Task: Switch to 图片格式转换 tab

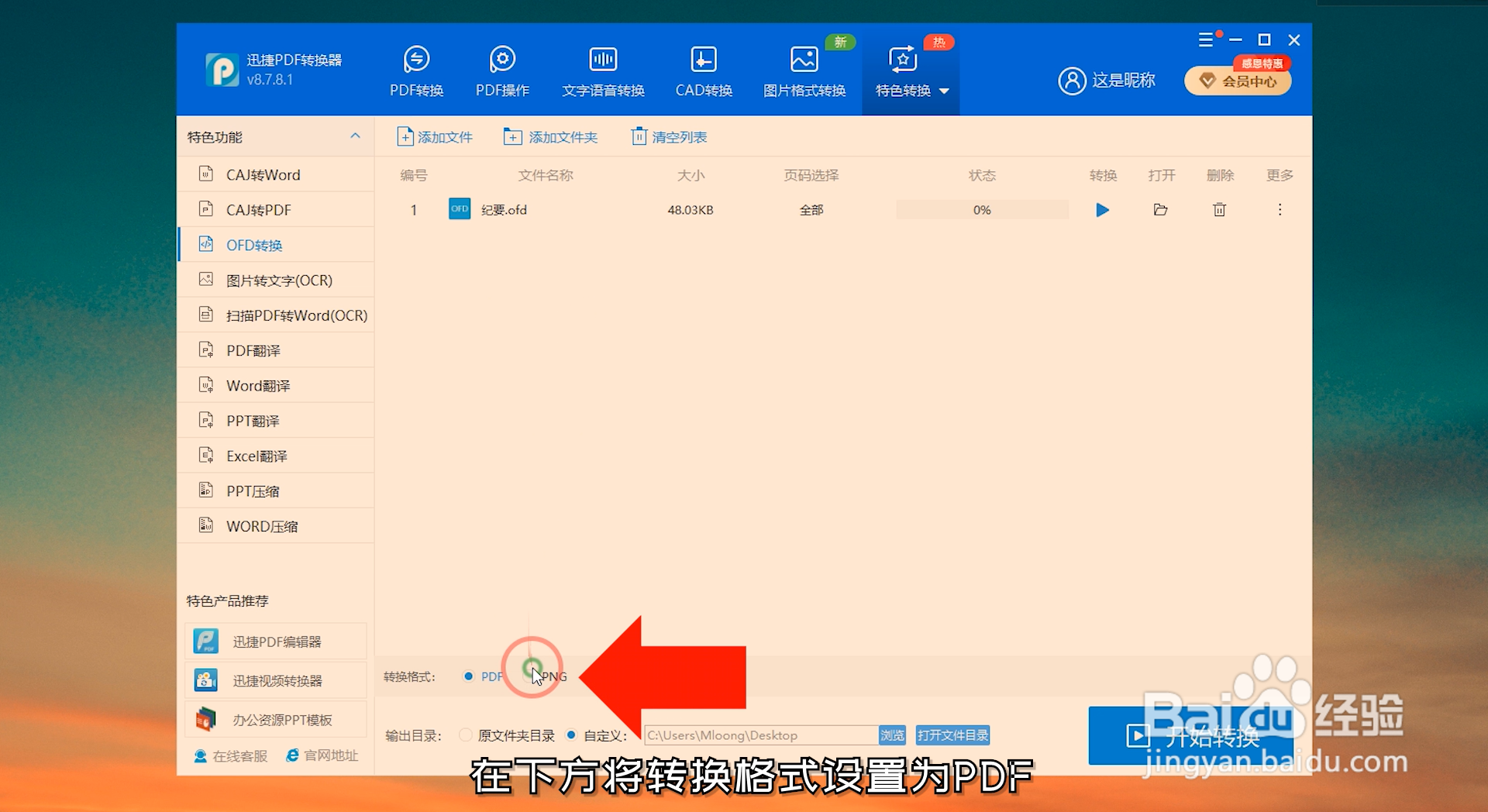Action: 804,71
